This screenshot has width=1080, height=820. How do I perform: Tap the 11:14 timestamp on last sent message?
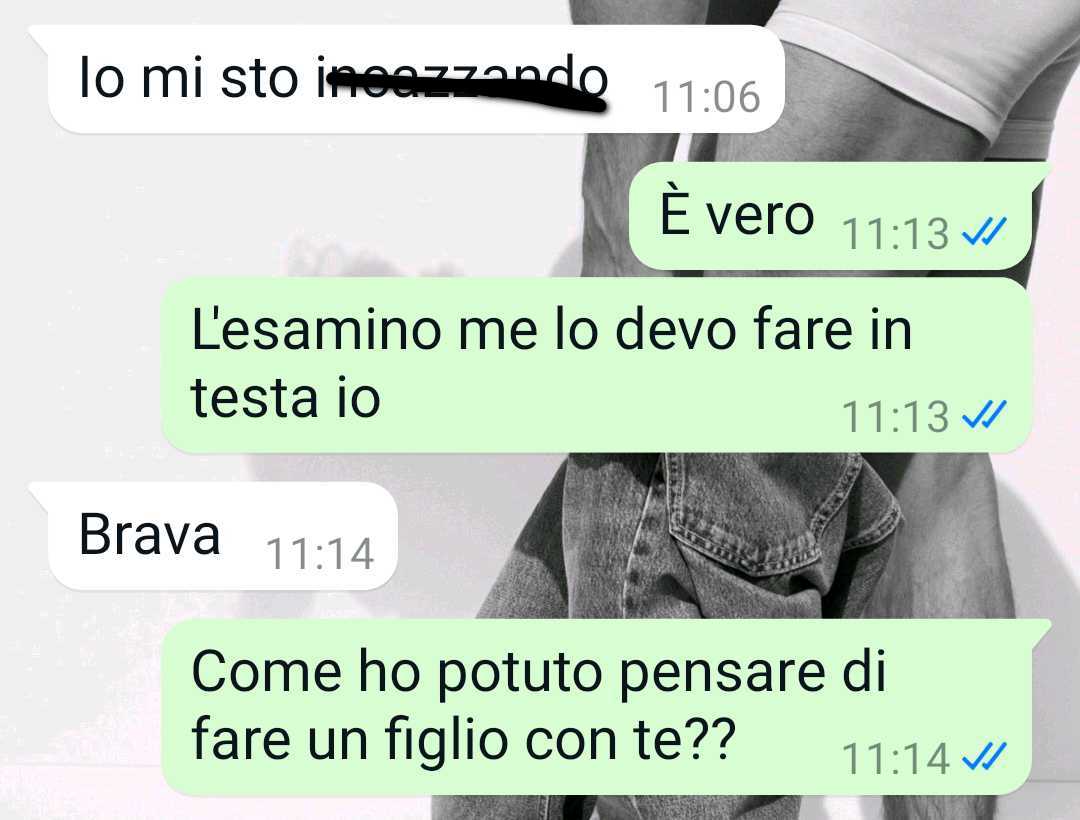tap(895, 759)
